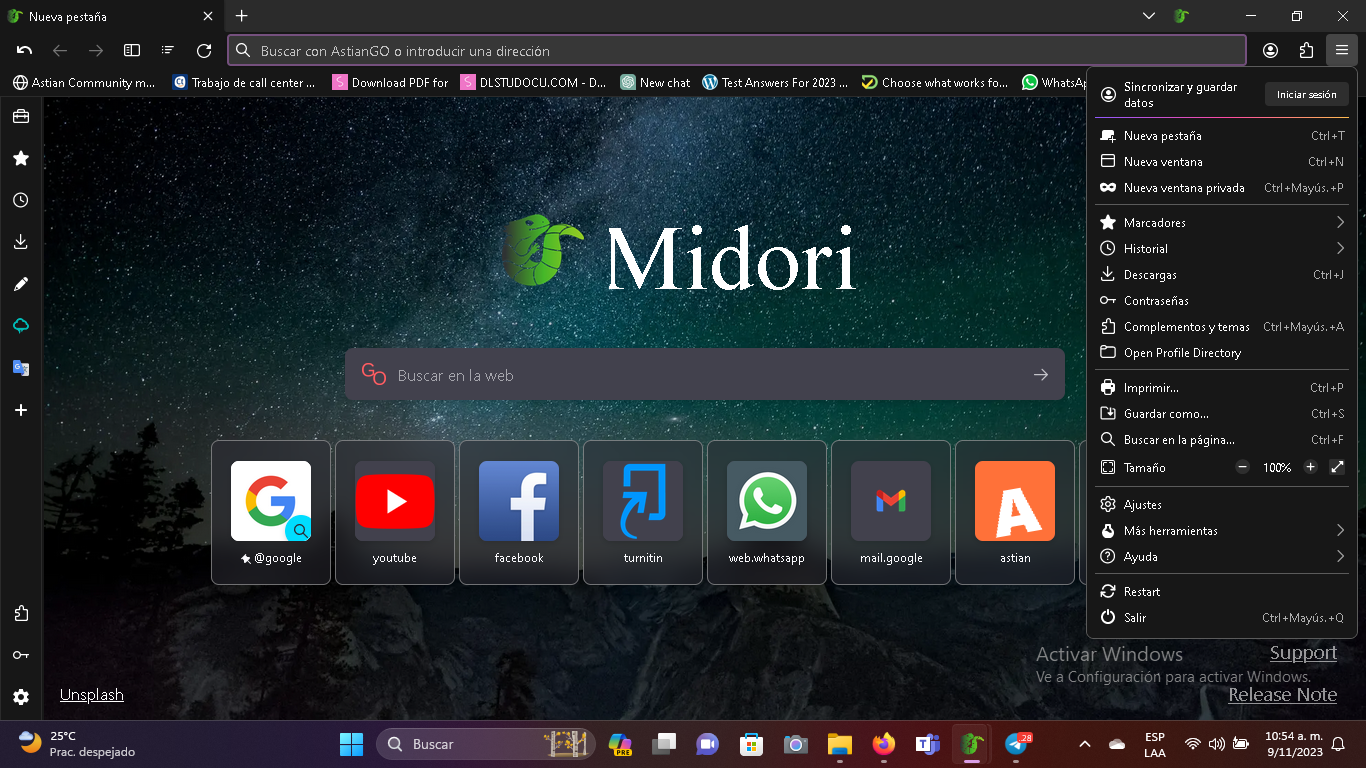Reset zoom by clicking 100%
1366x768 pixels.
1277,467
